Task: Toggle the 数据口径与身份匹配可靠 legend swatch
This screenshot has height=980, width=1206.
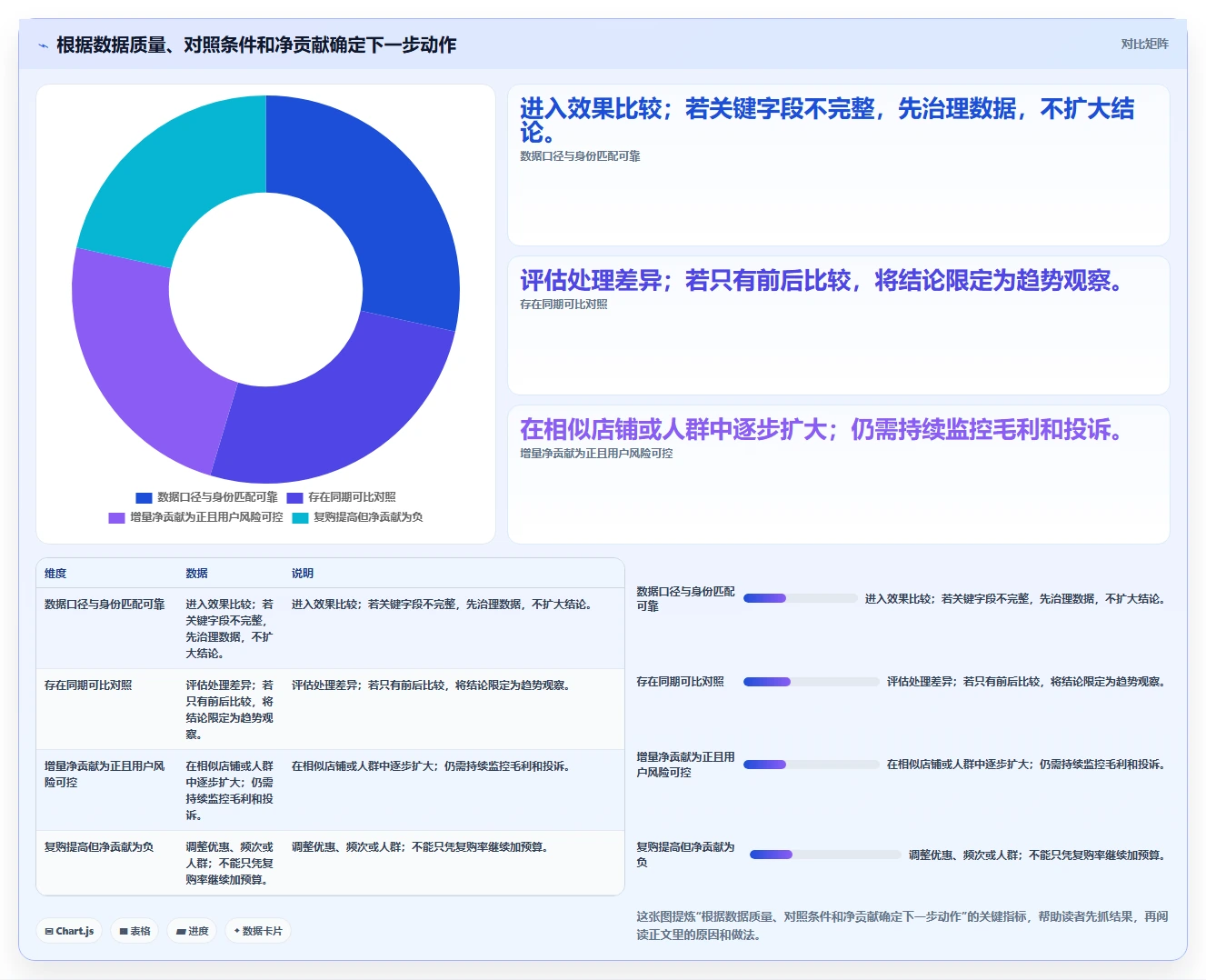Action: click(x=144, y=497)
